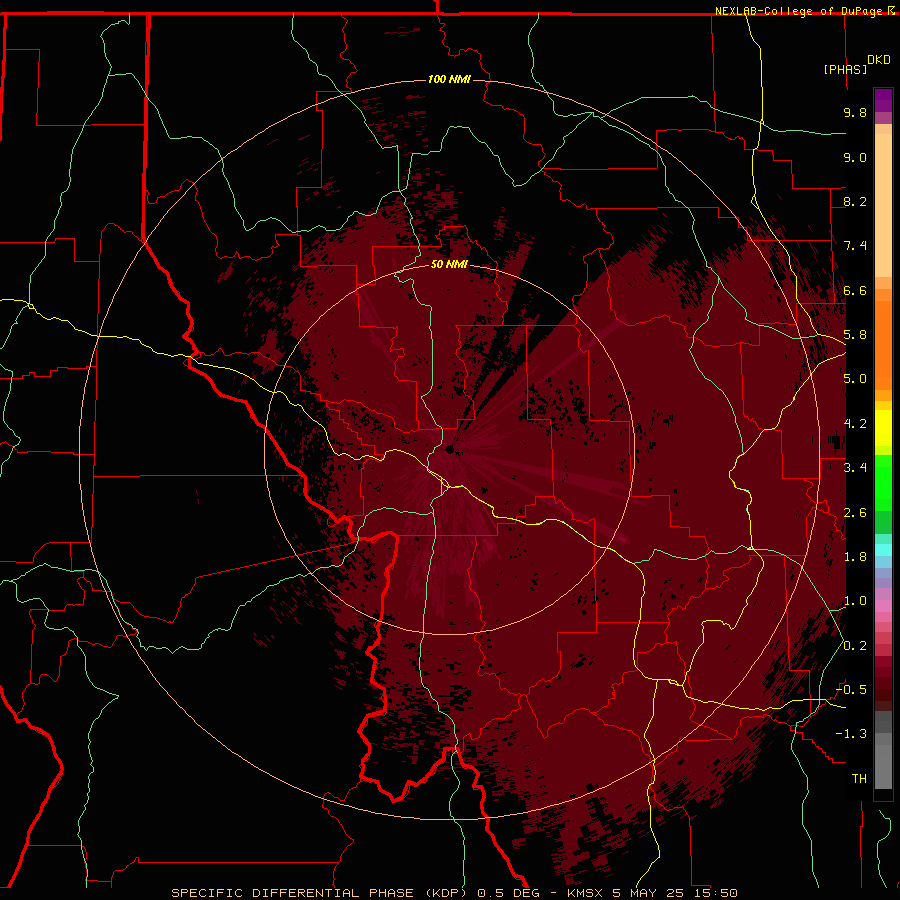Screen dimensions: 900x900
Task: Click the bright green color scale segment
Action: click(x=883, y=483)
